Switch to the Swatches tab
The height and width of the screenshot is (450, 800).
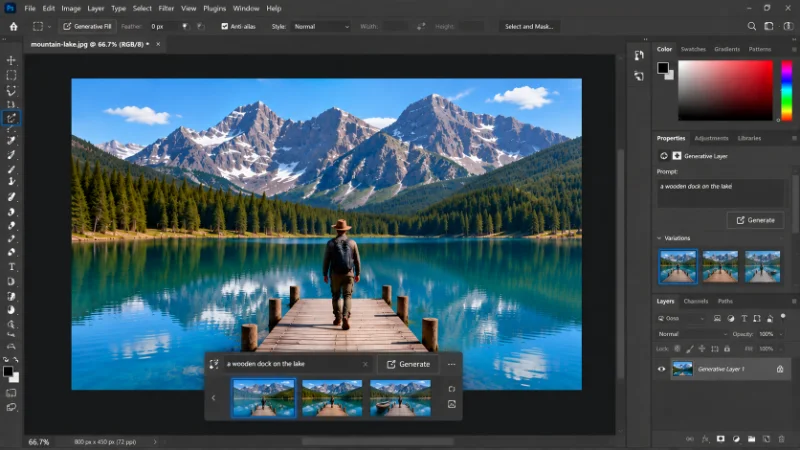pyautogui.click(x=693, y=49)
